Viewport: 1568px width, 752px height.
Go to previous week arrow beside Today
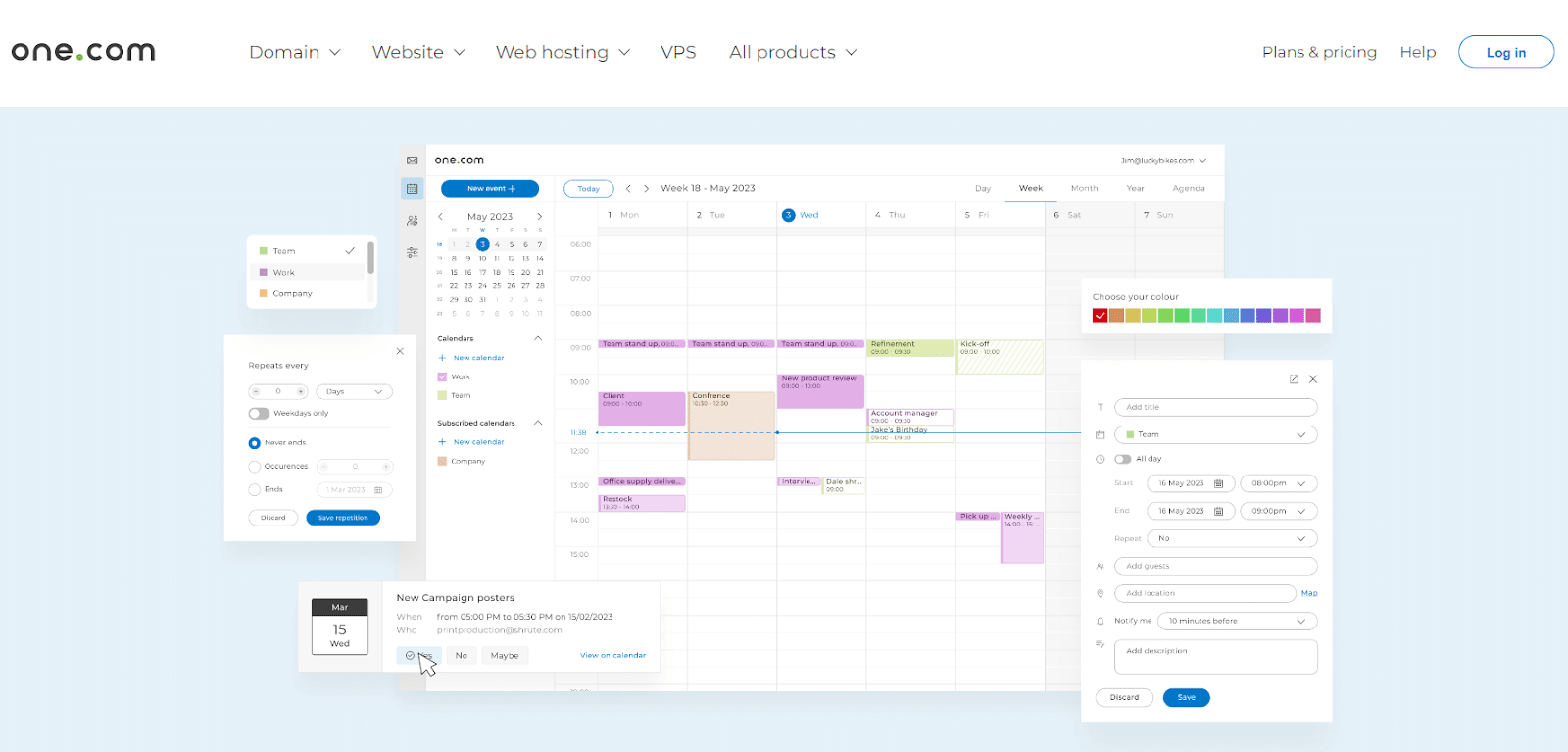click(628, 189)
